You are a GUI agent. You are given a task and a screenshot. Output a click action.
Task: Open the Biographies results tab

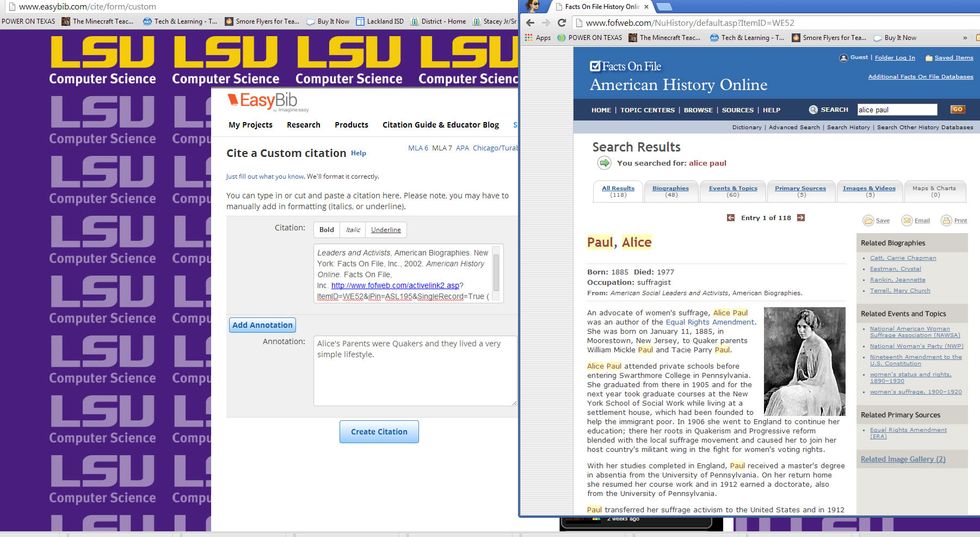point(670,190)
